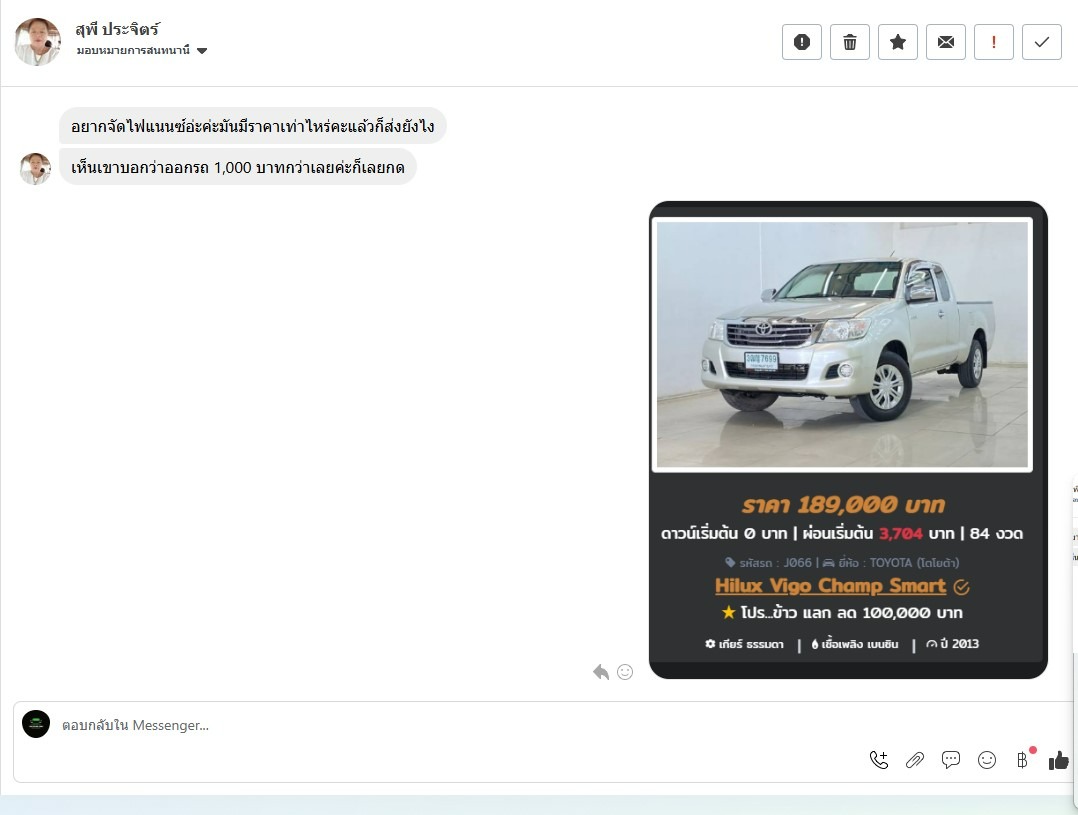Click the Baht payment request icon
Screen dimensions: 1078x815
tap(1022, 760)
